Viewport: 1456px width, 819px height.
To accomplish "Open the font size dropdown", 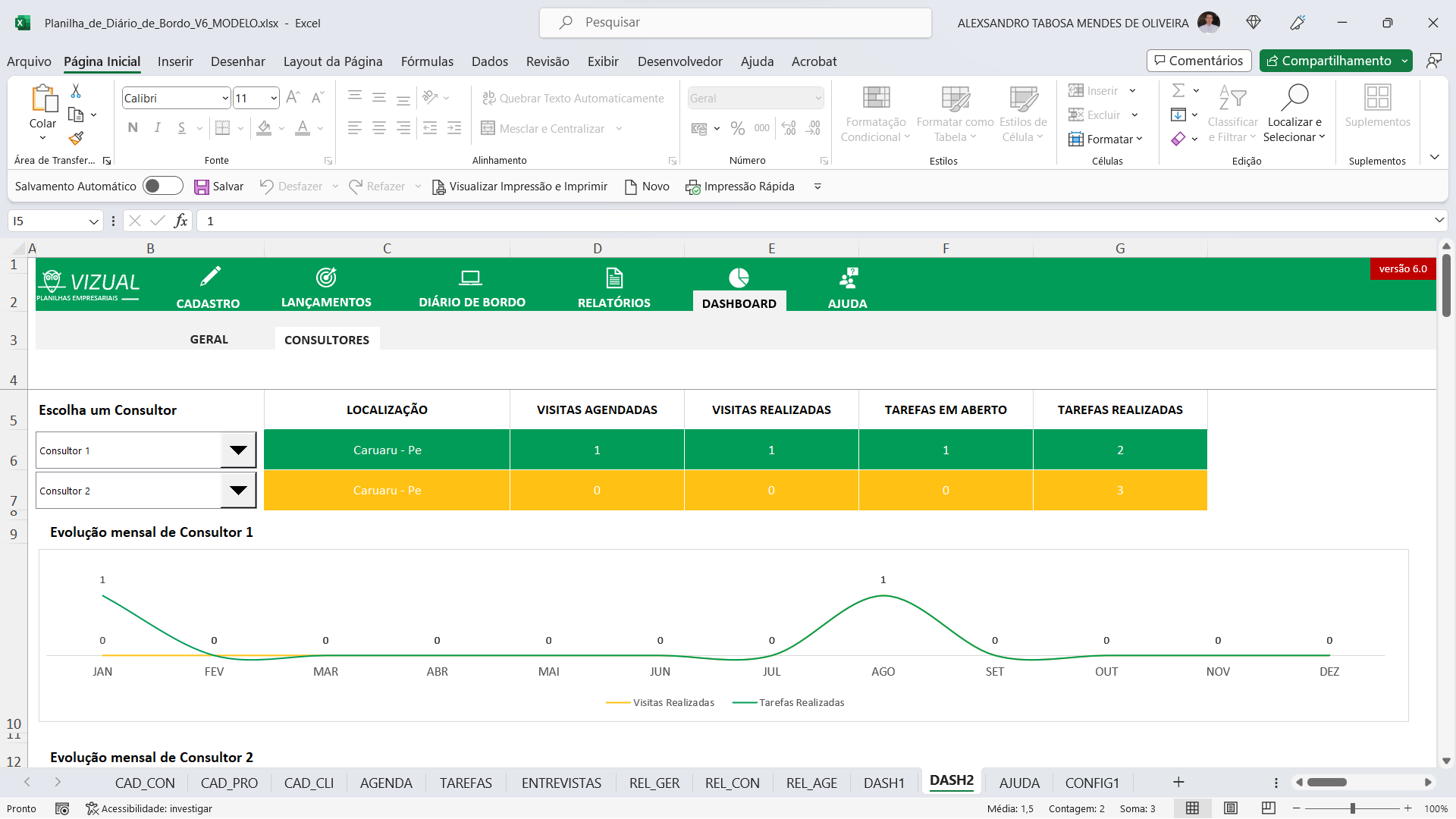I will [x=272, y=98].
